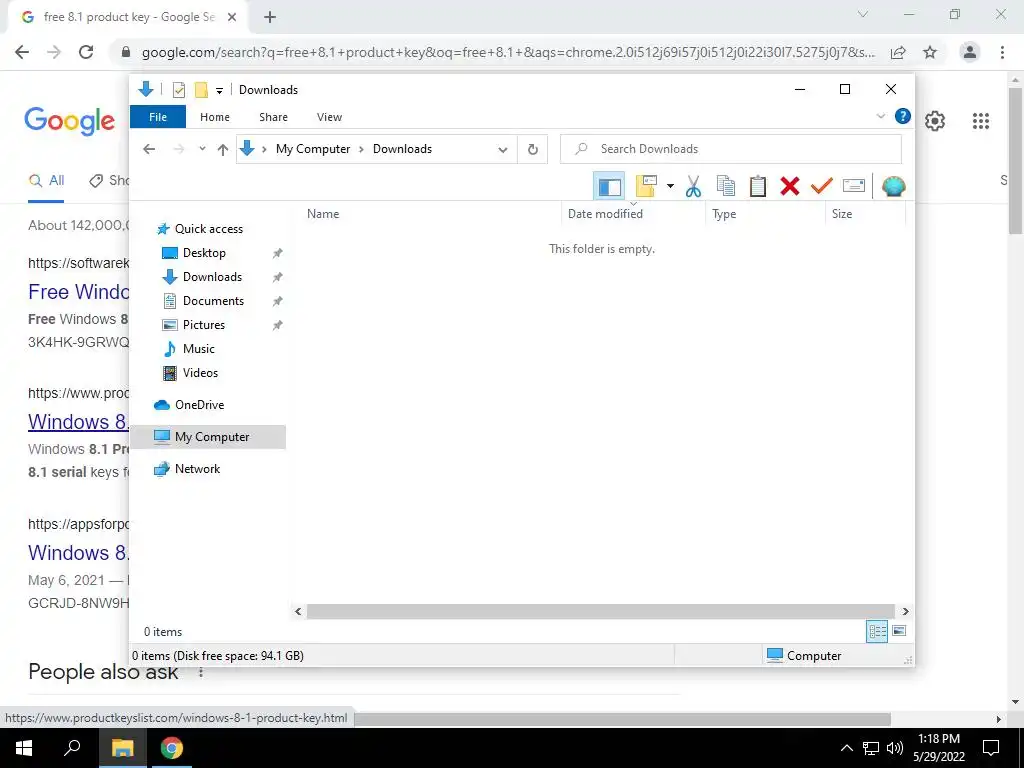Open recent locations dropdown in Explorer

[x=202, y=149]
